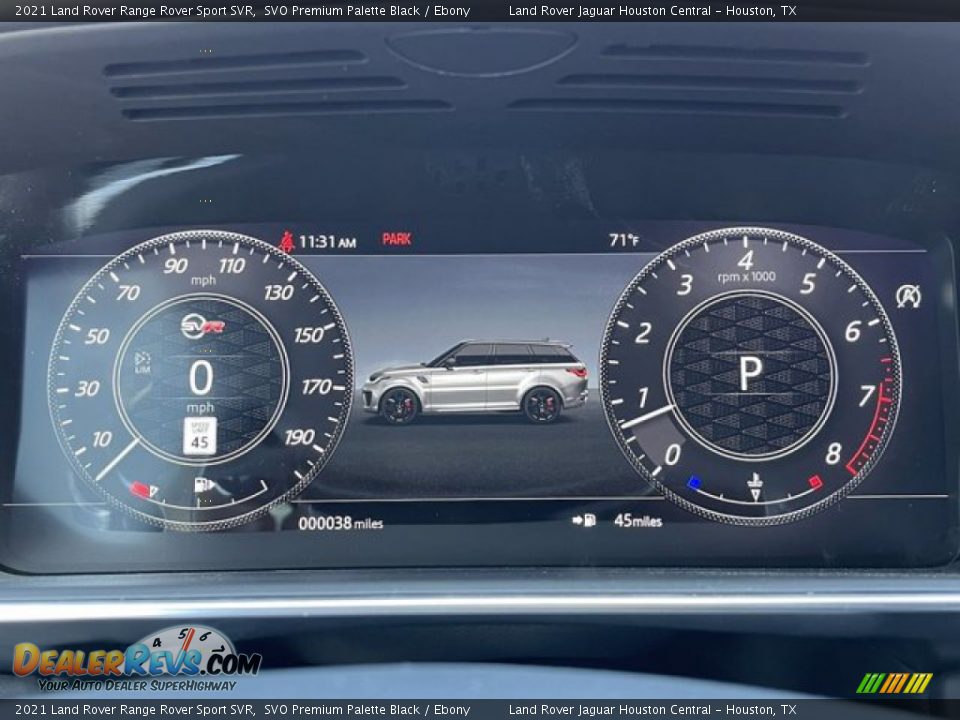The width and height of the screenshot is (960, 720).
Task: Tap the red low-fuel marker
Action: click(140, 489)
